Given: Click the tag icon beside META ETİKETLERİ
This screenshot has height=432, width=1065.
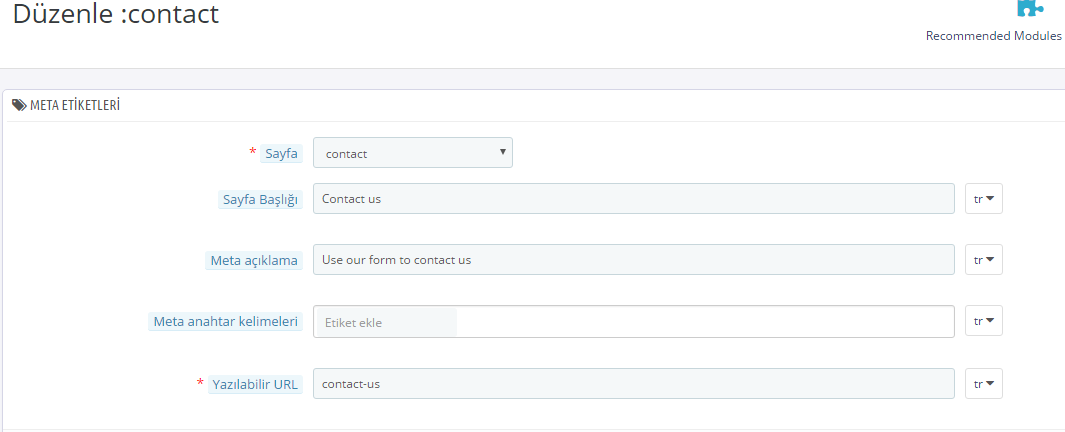Looking at the screenshot, I should 19,104.
